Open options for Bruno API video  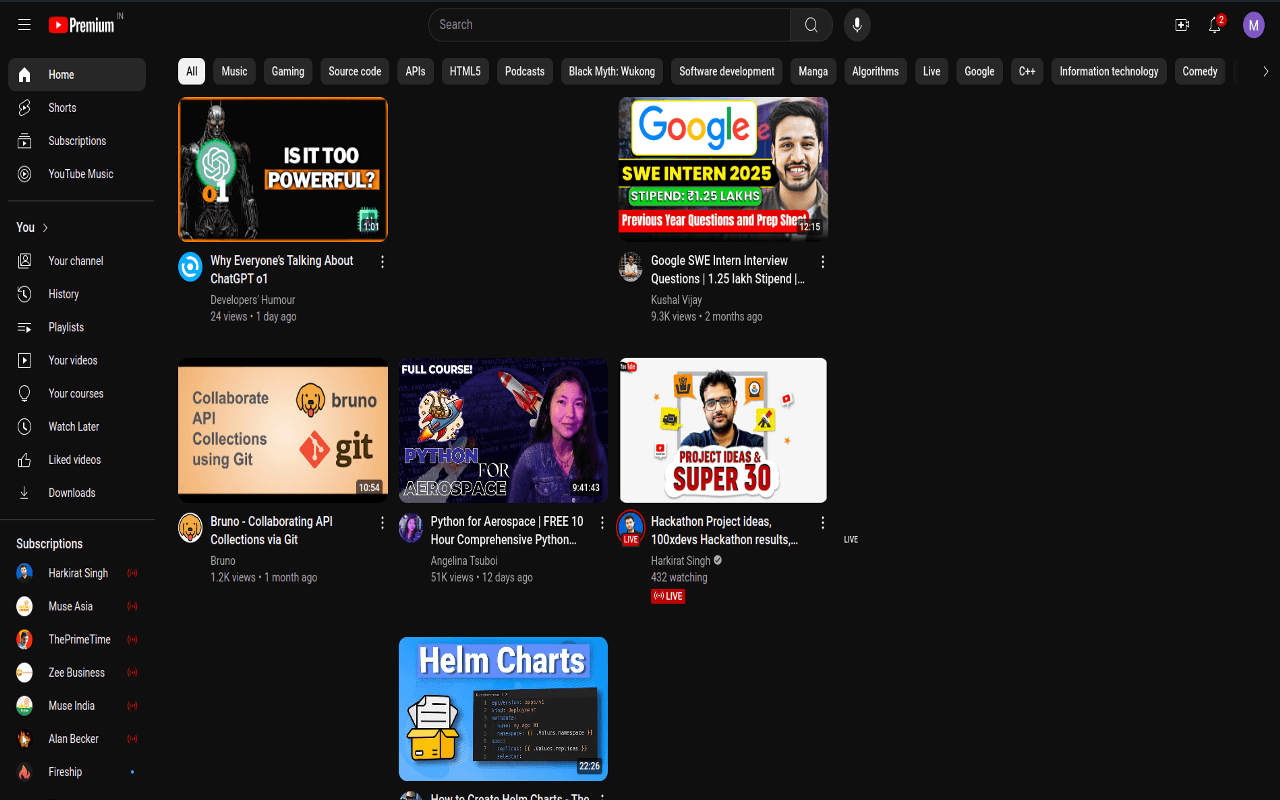coord(382,523)
